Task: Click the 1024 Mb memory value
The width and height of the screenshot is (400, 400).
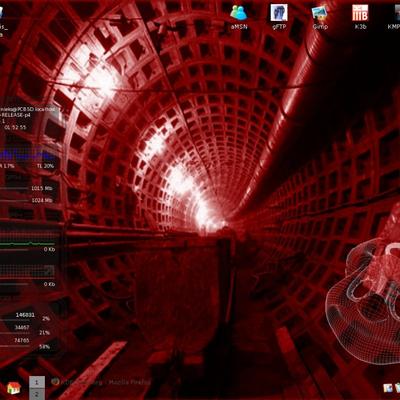Action: pos(42,200)
